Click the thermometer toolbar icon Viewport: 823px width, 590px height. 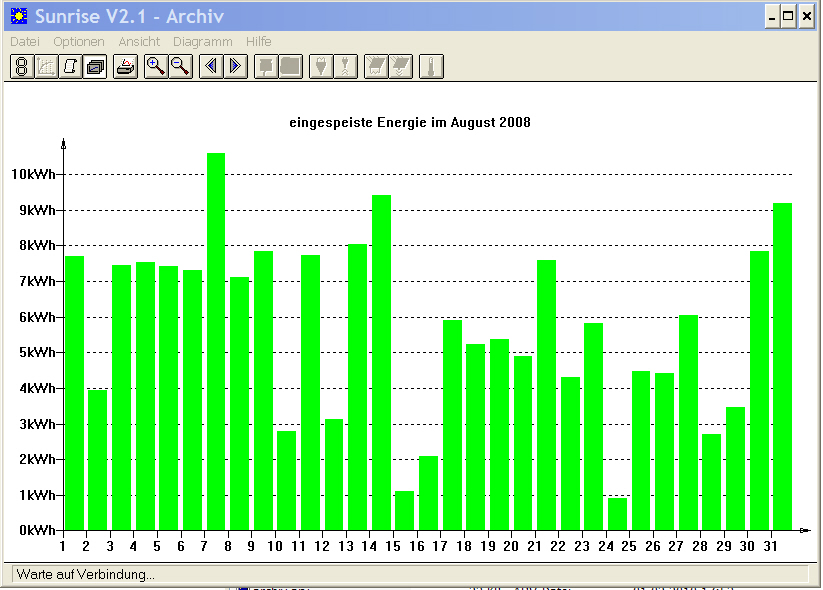431,67
